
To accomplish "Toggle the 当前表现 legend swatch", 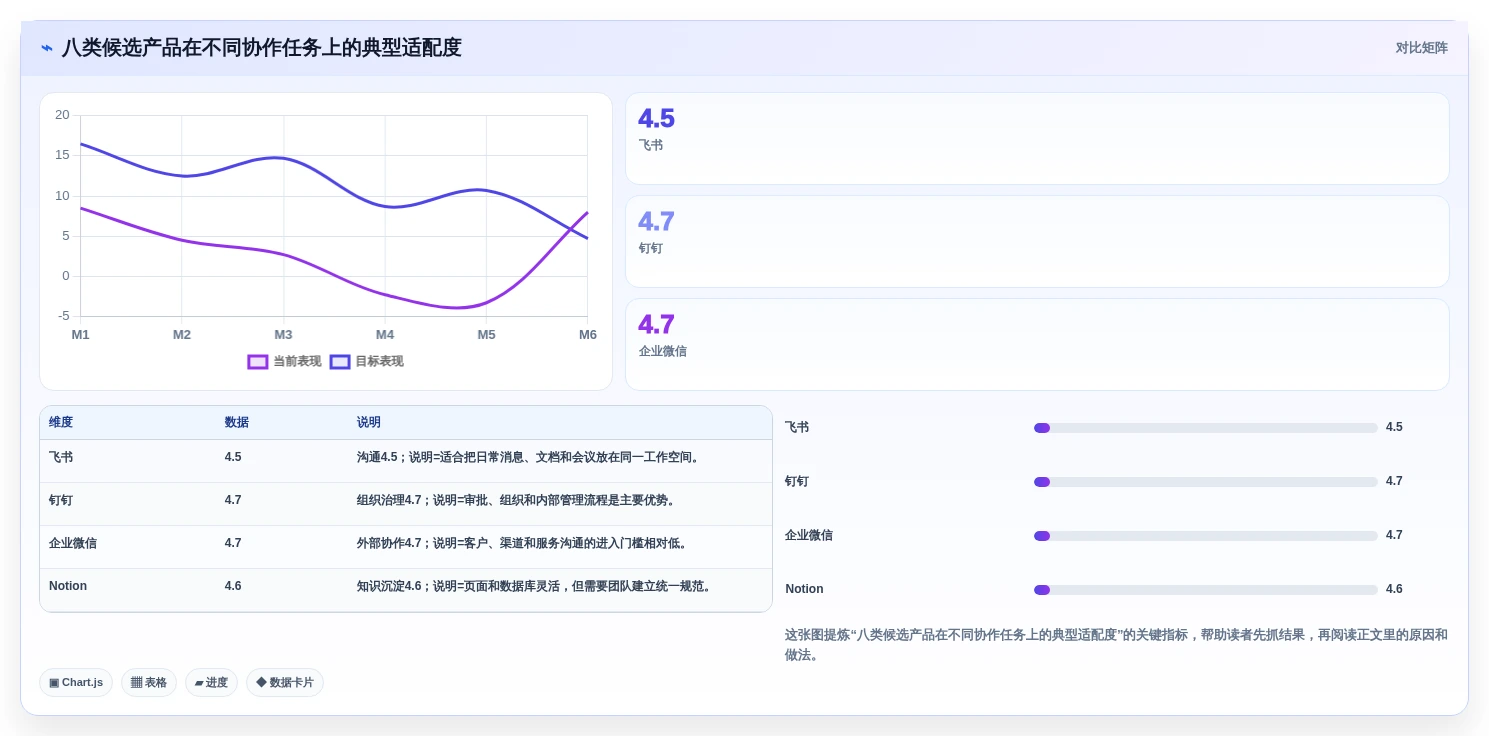I will coord(258,362).
